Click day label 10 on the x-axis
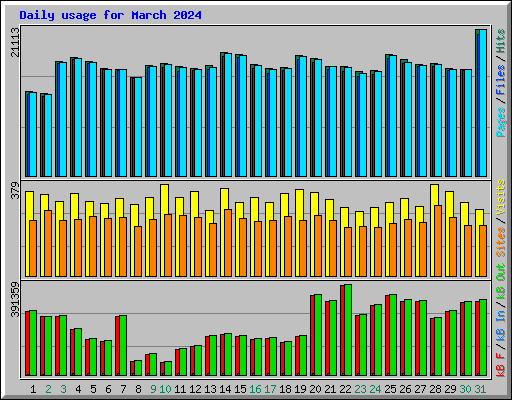Viewport: 512px width, 400px height. 165,389
